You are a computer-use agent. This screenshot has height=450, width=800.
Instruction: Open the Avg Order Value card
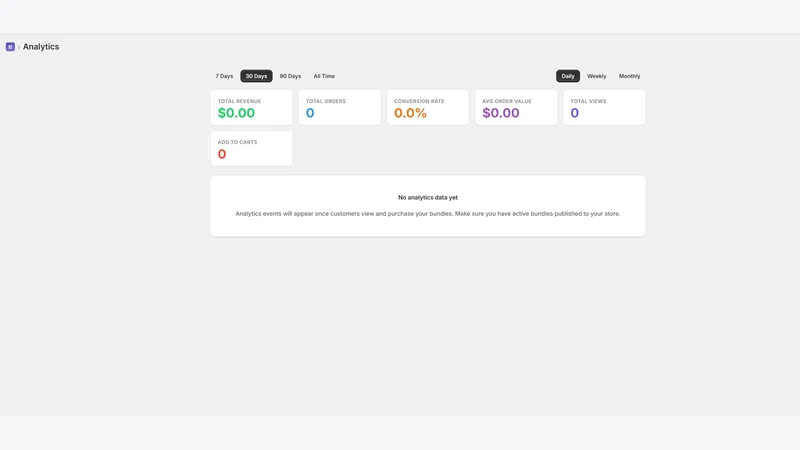coord(516,108)
